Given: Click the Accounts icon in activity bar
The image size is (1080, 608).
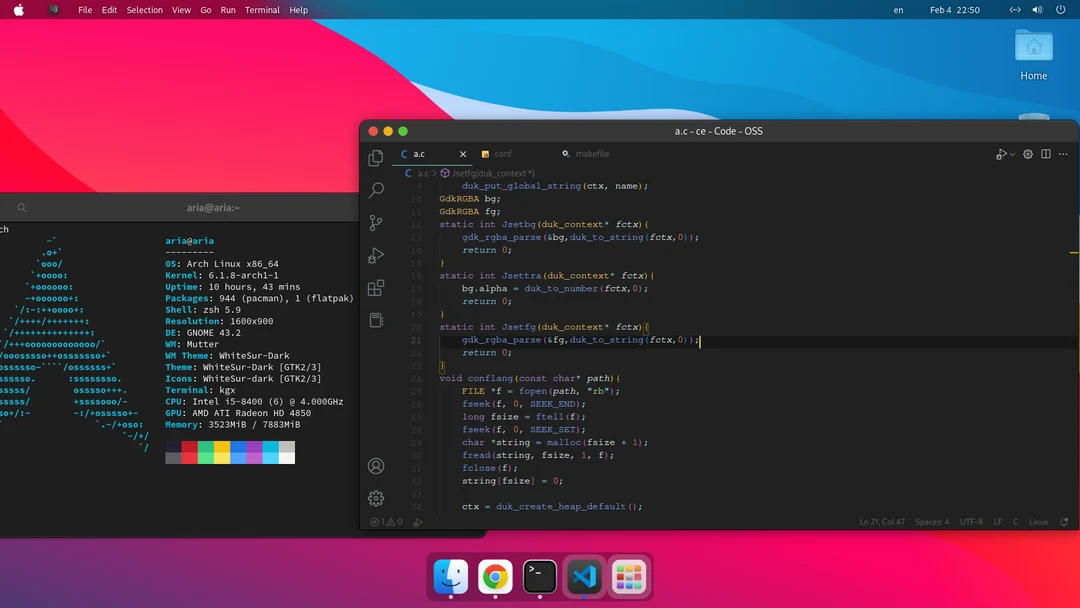Looking at the screenshot, I should 376,466.
